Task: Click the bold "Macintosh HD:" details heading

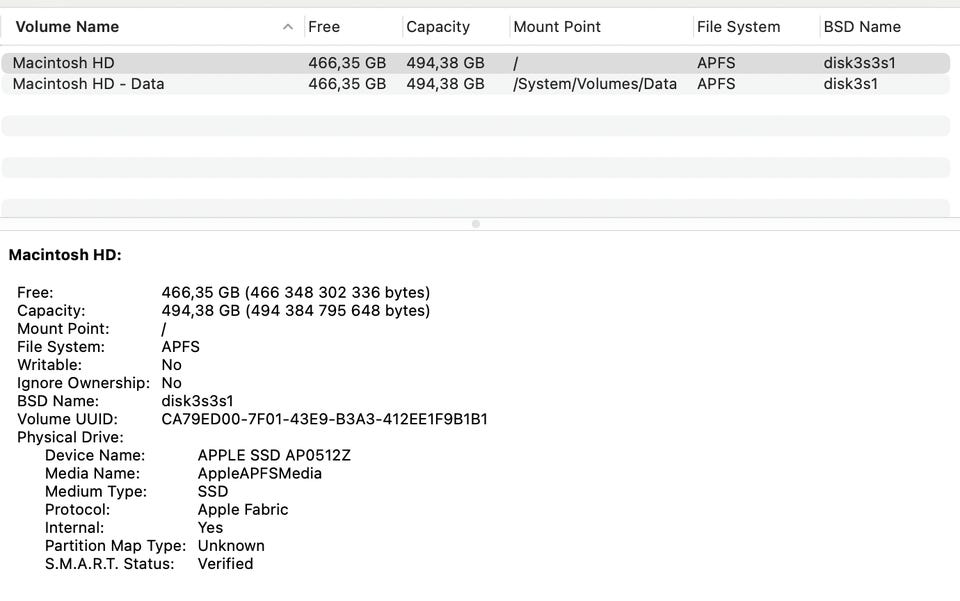Action: [65, 255]
